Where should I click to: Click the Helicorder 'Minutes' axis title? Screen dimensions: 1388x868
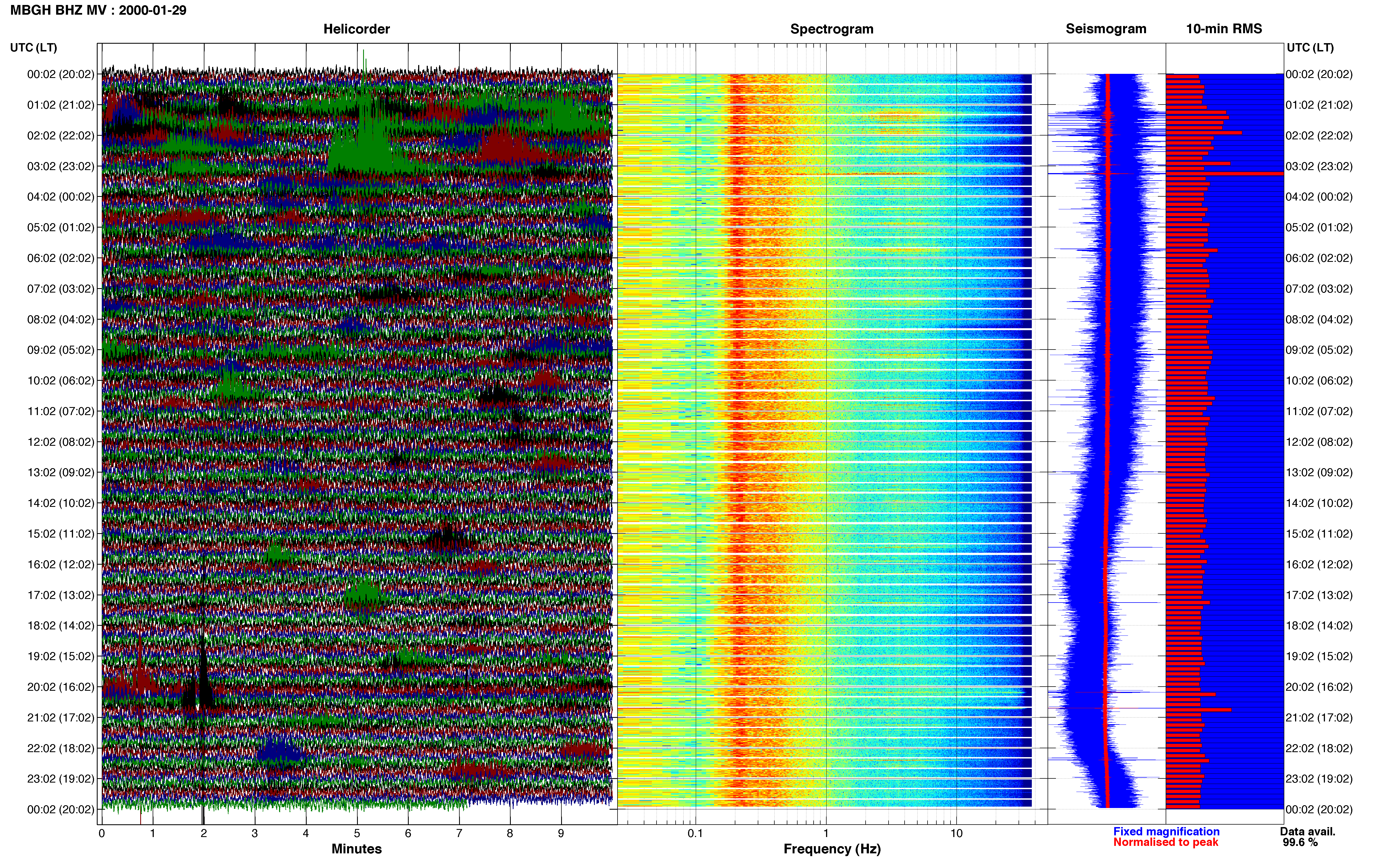pyautogui.click(x=356, y=849)
